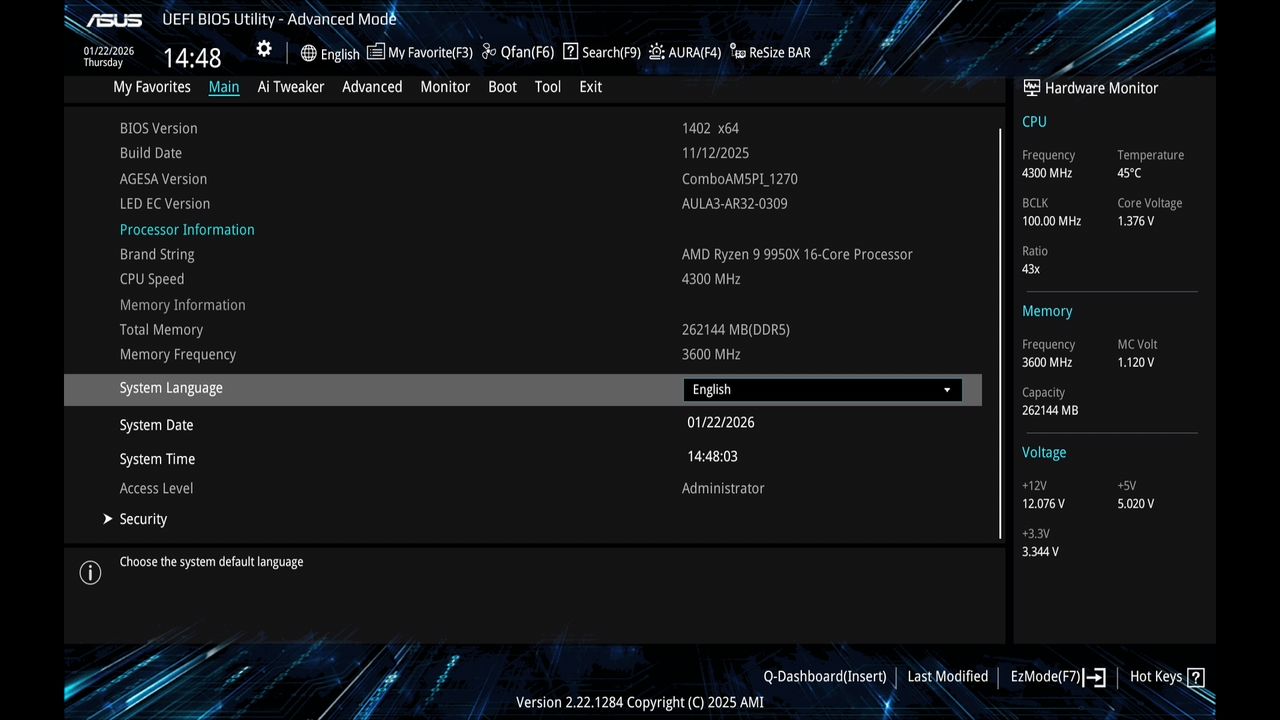
Task: Open the BIOS settings gear icon
Action: tap(263, 48)
